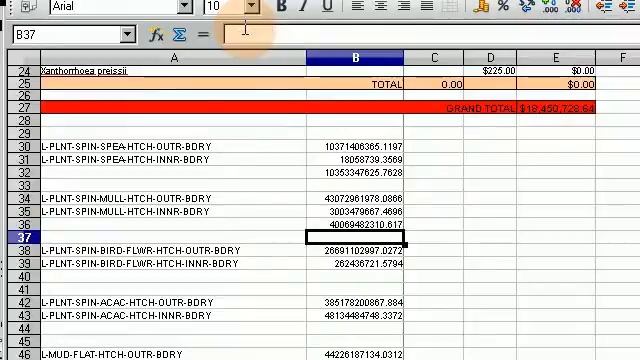Viewport: 640px width, 360px height.
Task: Select cell L-PLNT-SPIN-ACAC-HTCH-OUTR-BDRY
Action: pyautogui.click(x=173, y=302)
